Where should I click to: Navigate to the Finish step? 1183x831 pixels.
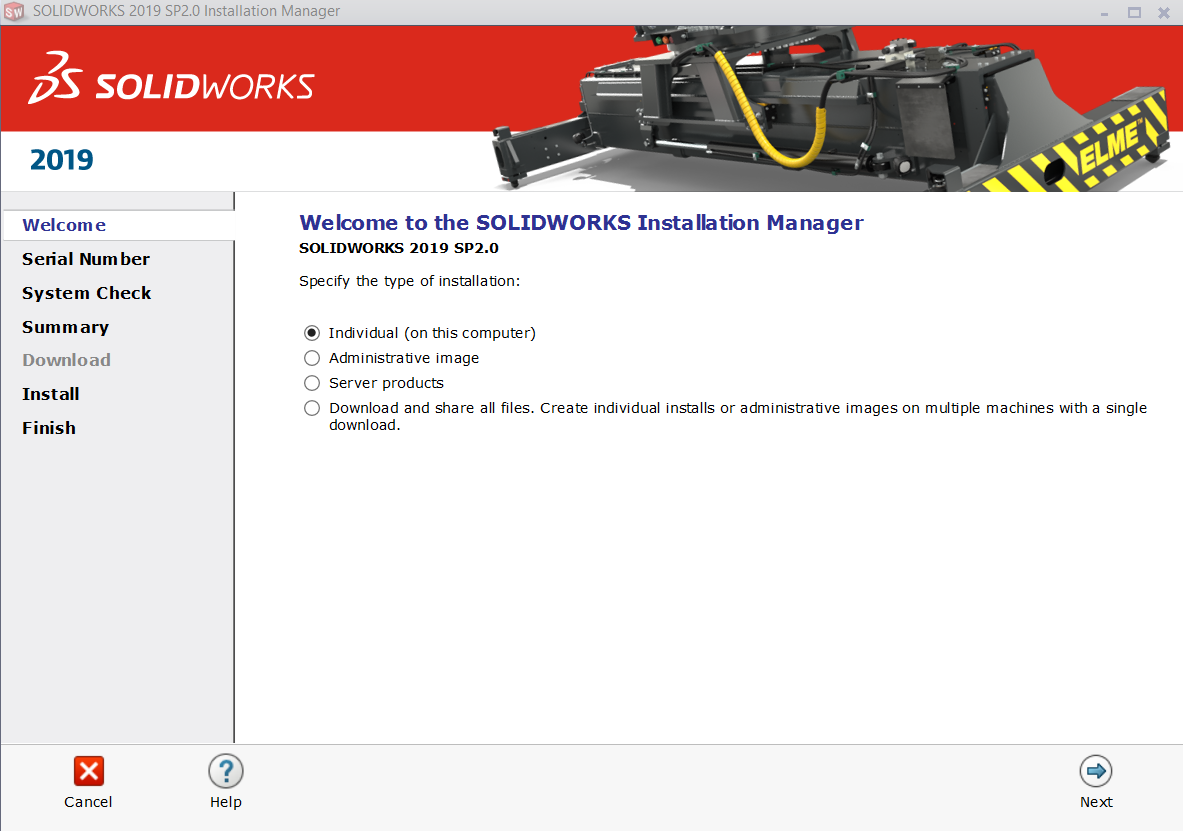pyautogui.click(x=49, y=428)
